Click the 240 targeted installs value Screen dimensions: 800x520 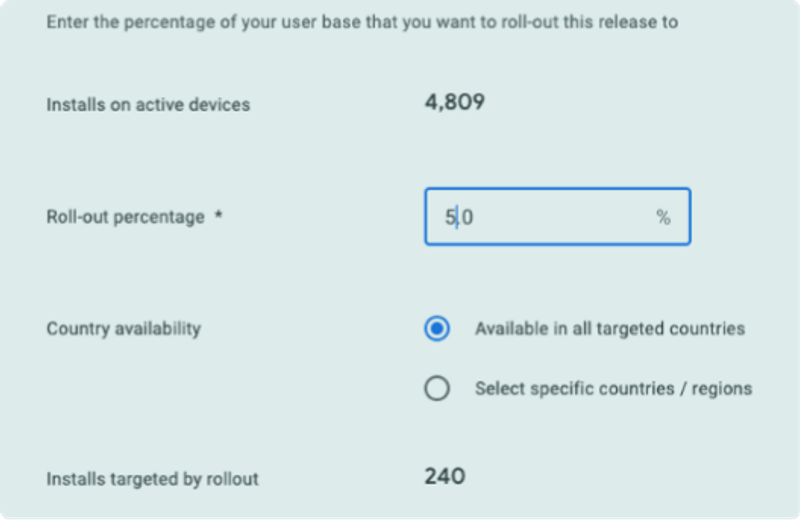tap(445, 477)
